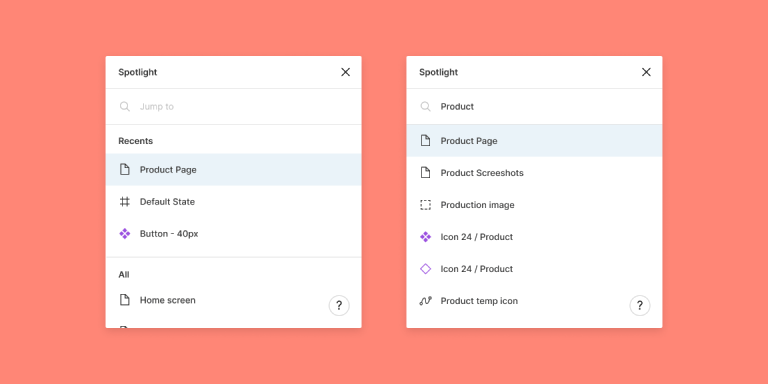Open help in left Spotlight panel
Viewport: 768px width, 384px height.
[x=339, y=306]
